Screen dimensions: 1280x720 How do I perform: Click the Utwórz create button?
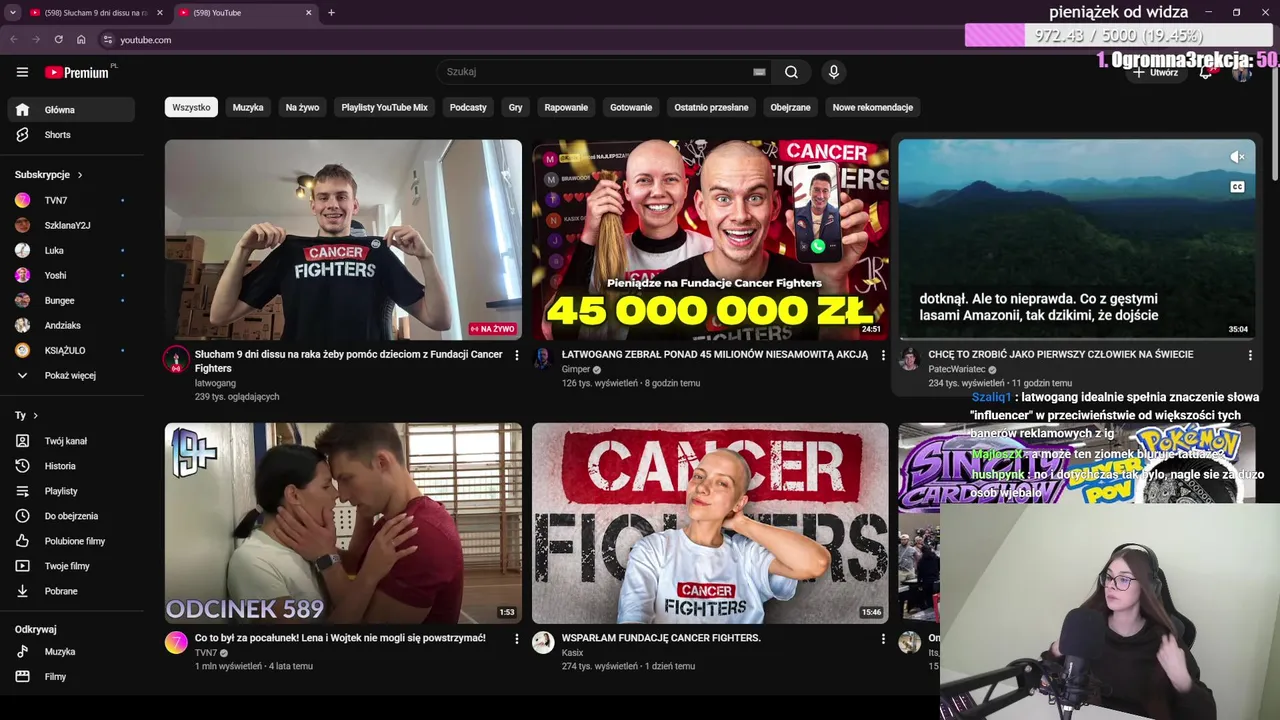[1156, 72]
